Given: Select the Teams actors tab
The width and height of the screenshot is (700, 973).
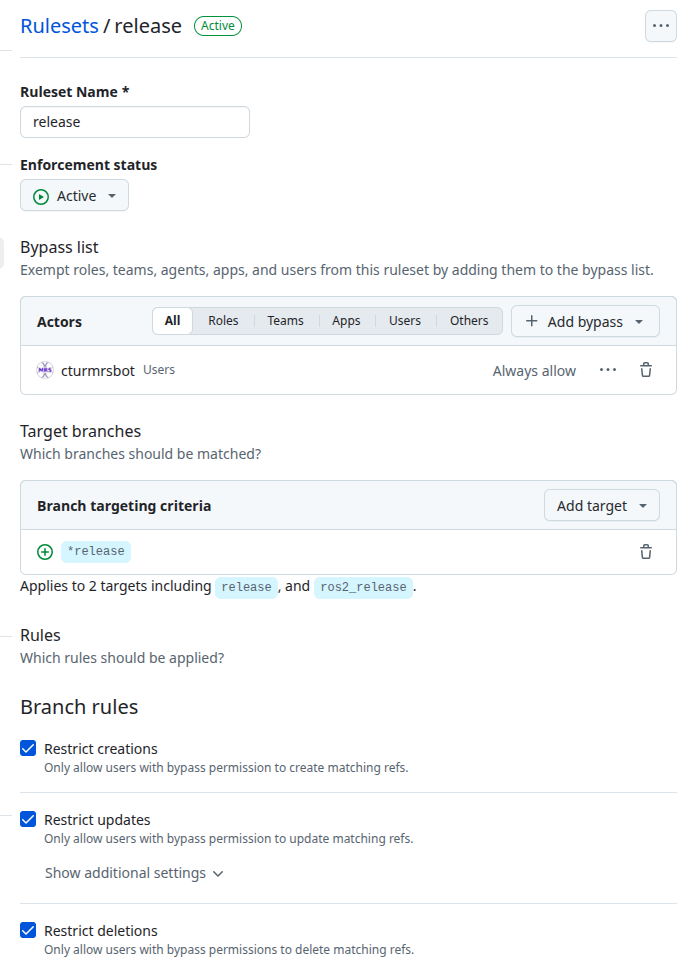Looking at the screenshot, I should (285, 321).
